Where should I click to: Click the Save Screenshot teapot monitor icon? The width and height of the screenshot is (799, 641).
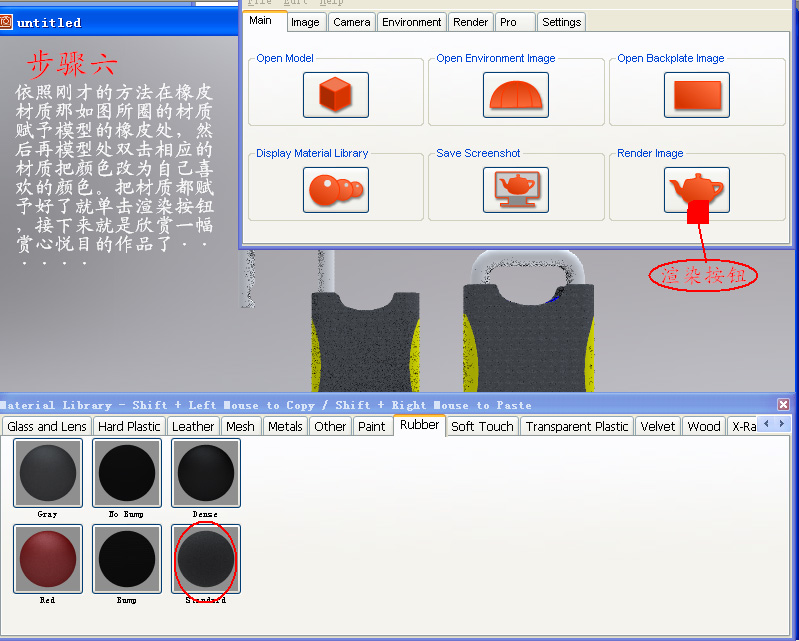pos(516,190)
